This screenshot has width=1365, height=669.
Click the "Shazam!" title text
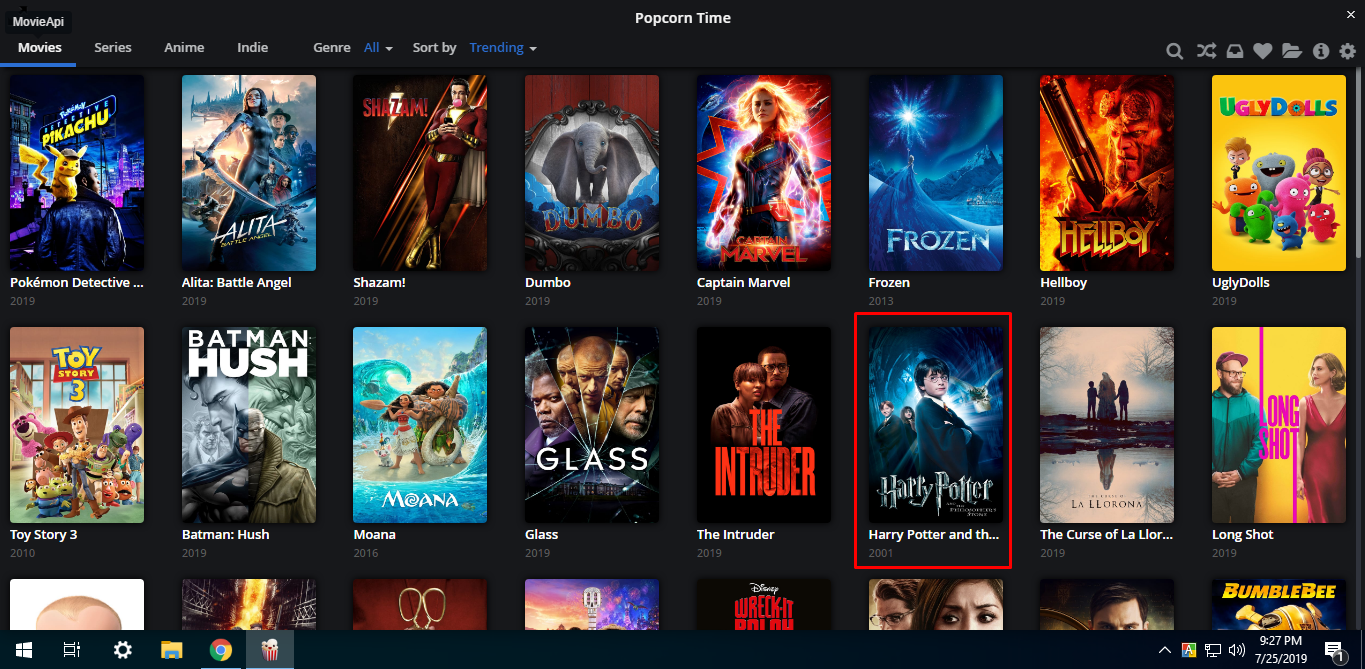[380, 283]
